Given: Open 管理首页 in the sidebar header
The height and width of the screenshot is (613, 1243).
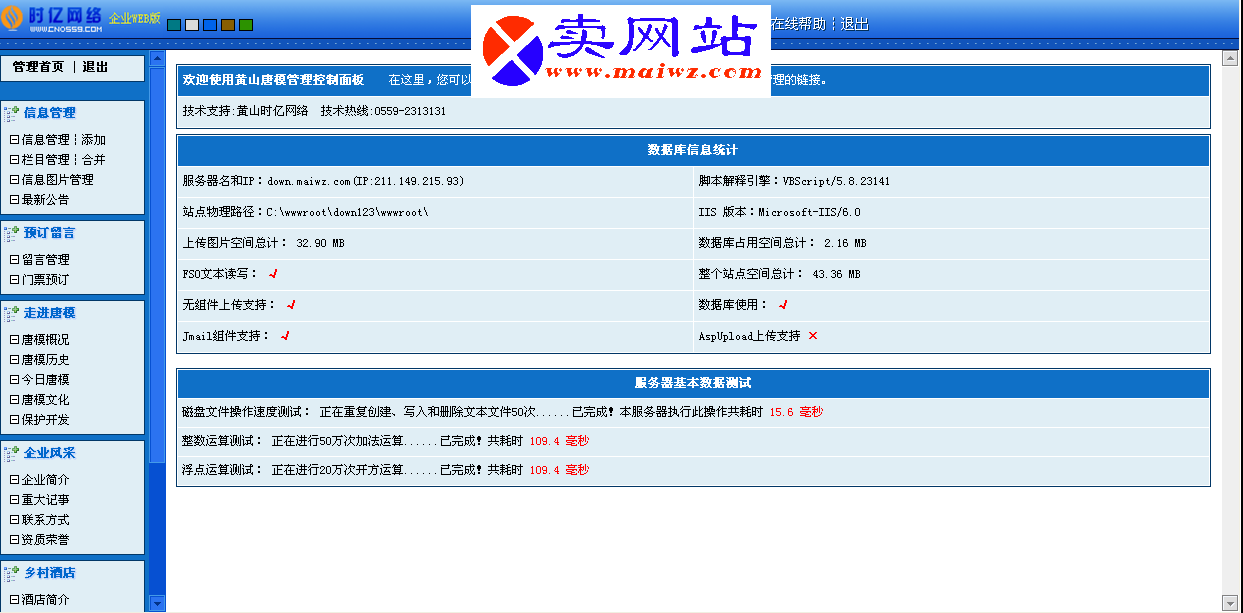Looking at the screenshot, I should [x=38, y=67].
